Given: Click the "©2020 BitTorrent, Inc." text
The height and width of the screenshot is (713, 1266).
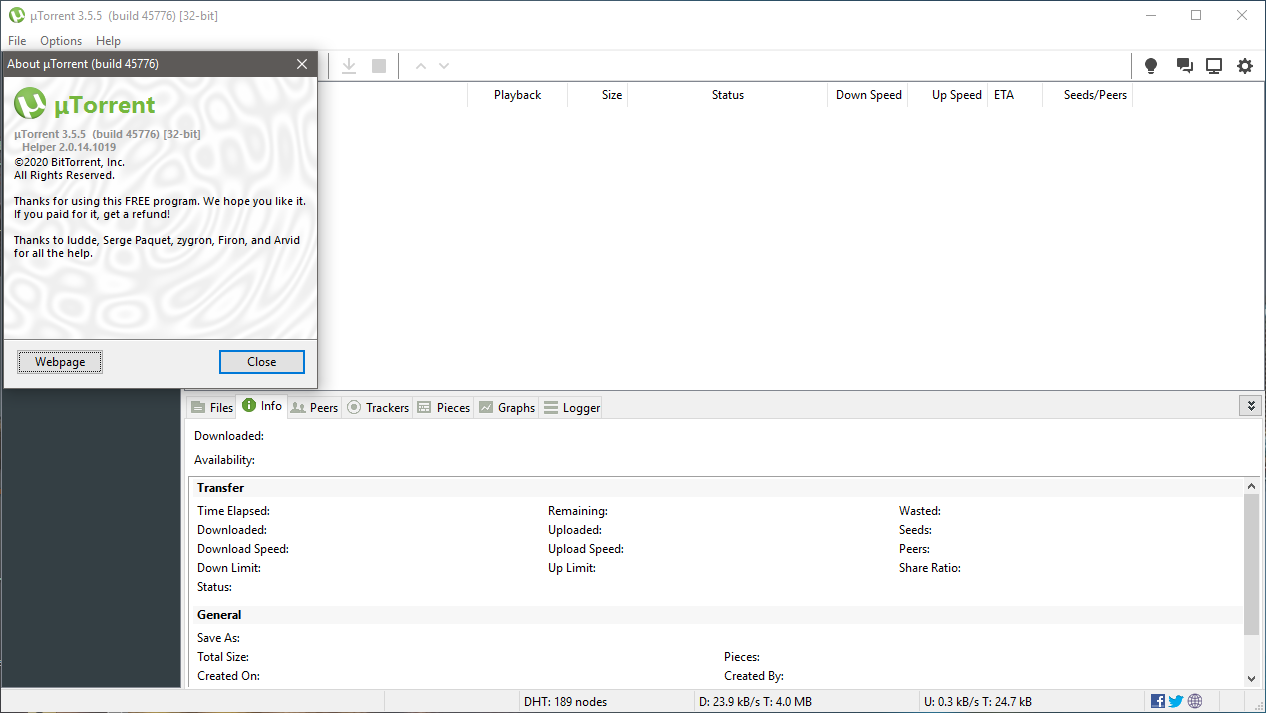Looking at the screenshot, I should (x=69, y=161).
